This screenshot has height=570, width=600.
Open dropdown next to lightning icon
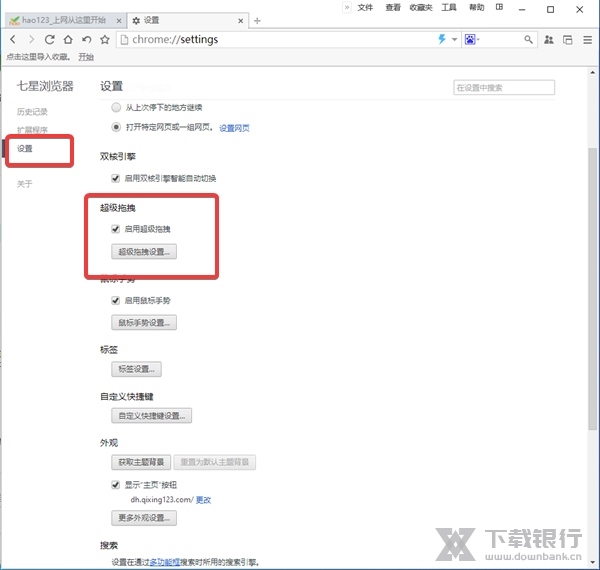[x=454, y=39]
